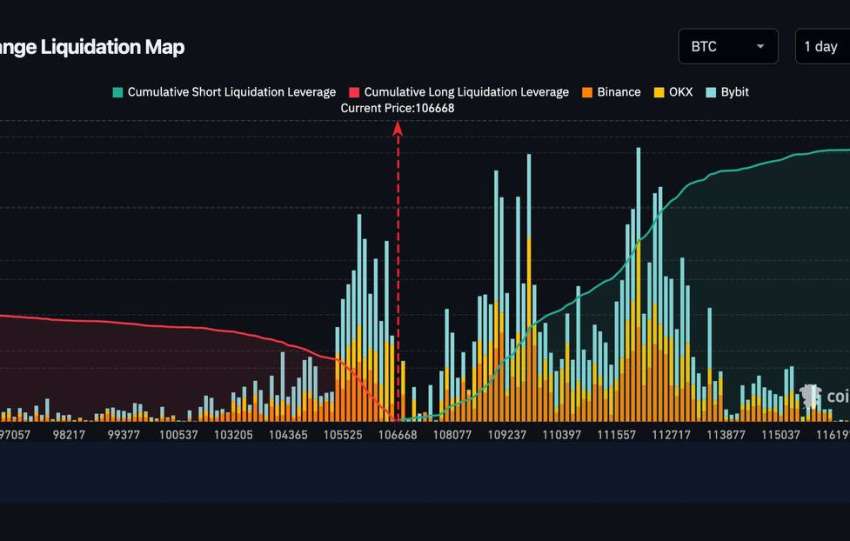Click the Current Price 106668 label

pyautogui.click(x=397, y=108)
